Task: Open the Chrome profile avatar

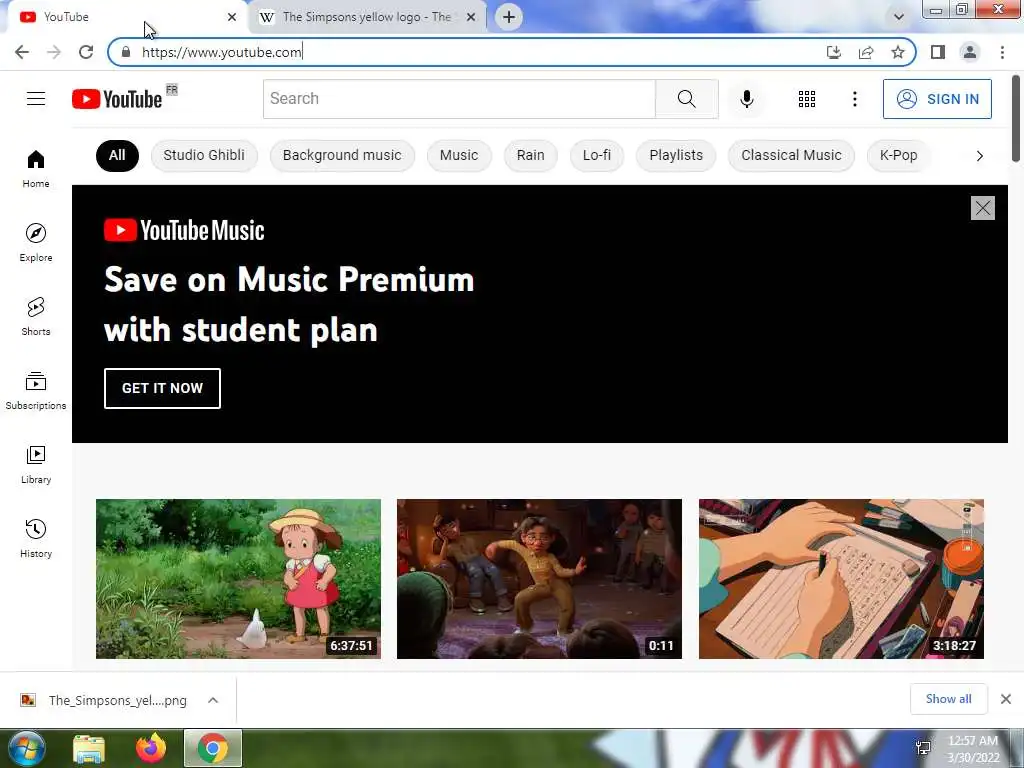Action: 970,52
